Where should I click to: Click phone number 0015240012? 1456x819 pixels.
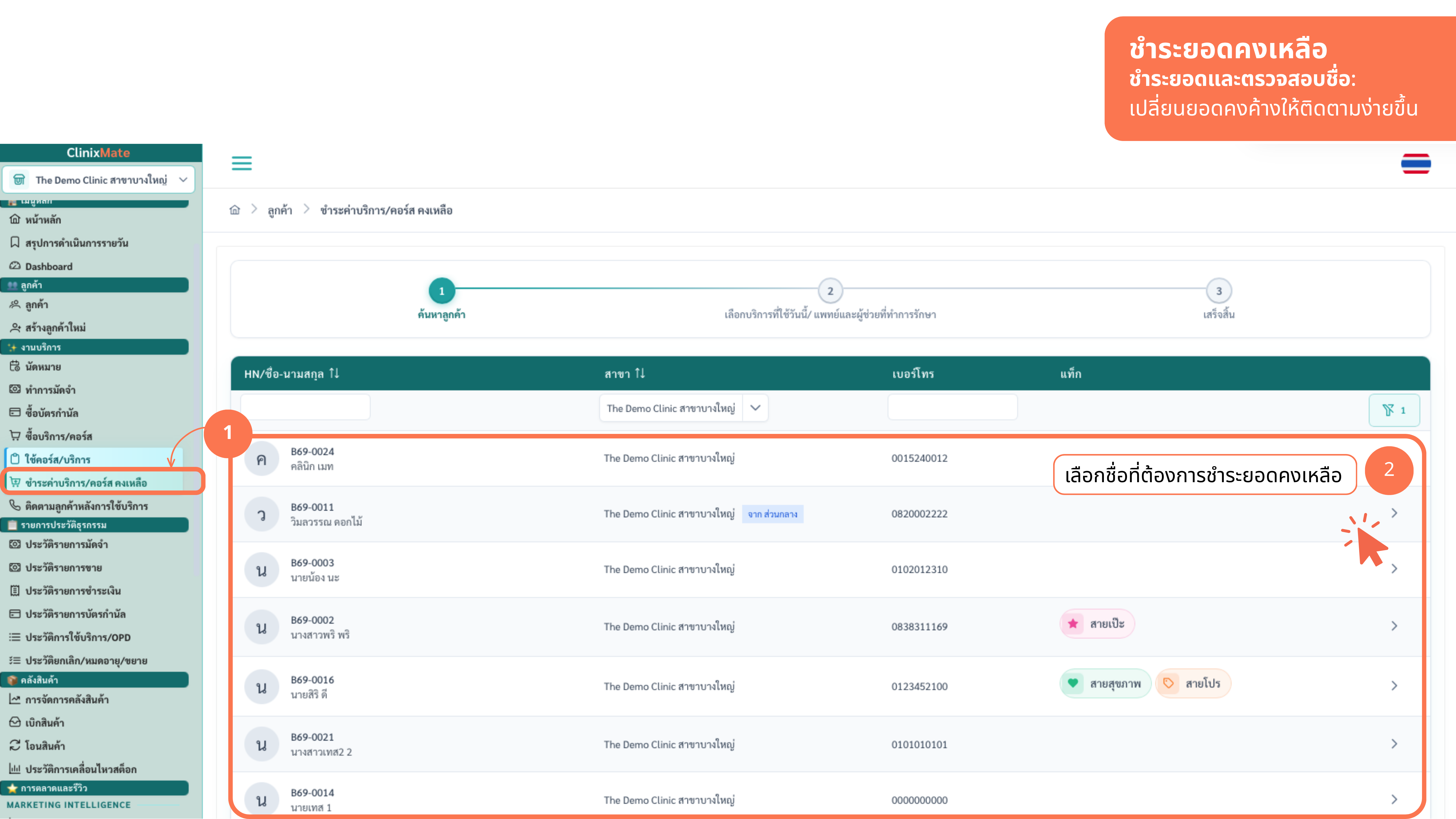click(920, 458)
